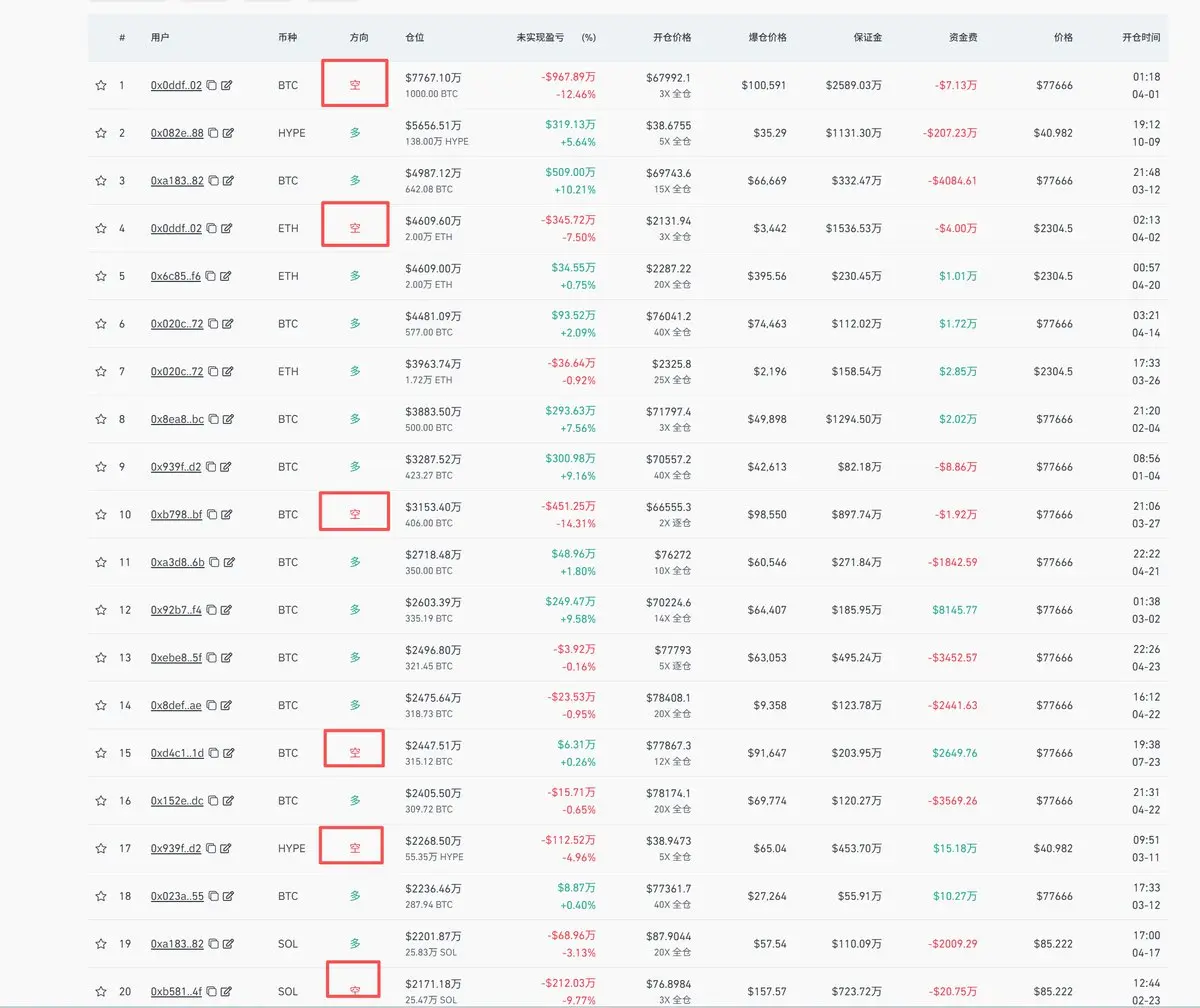Edit note for 0x939f..d2 in row 17
The image size is (1200, 1008).
(x=226, y=849)
